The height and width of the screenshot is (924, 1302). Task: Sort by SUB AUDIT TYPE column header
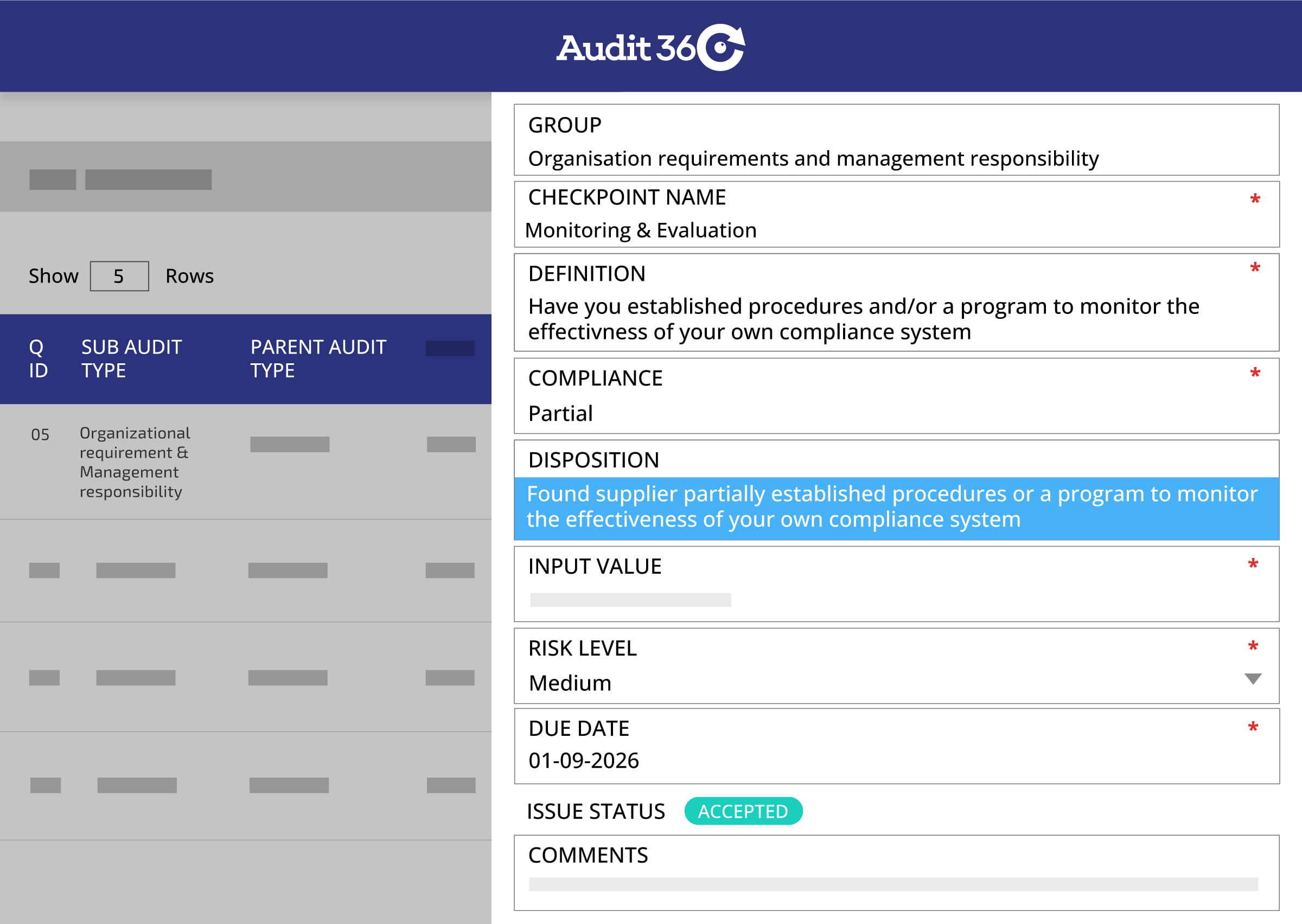(x=131, y=358)
